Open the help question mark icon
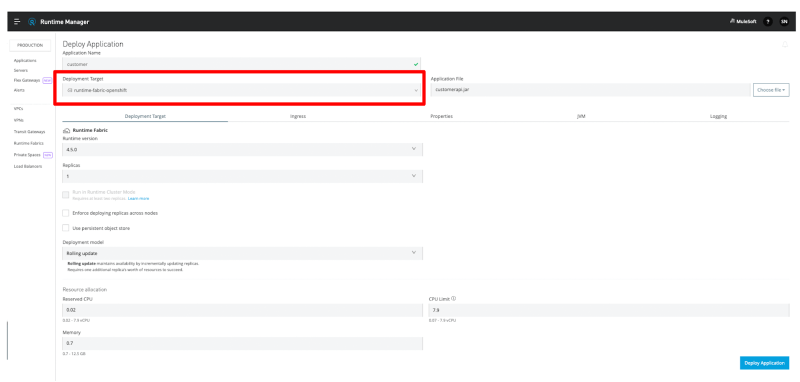 (x=767, y=22)
